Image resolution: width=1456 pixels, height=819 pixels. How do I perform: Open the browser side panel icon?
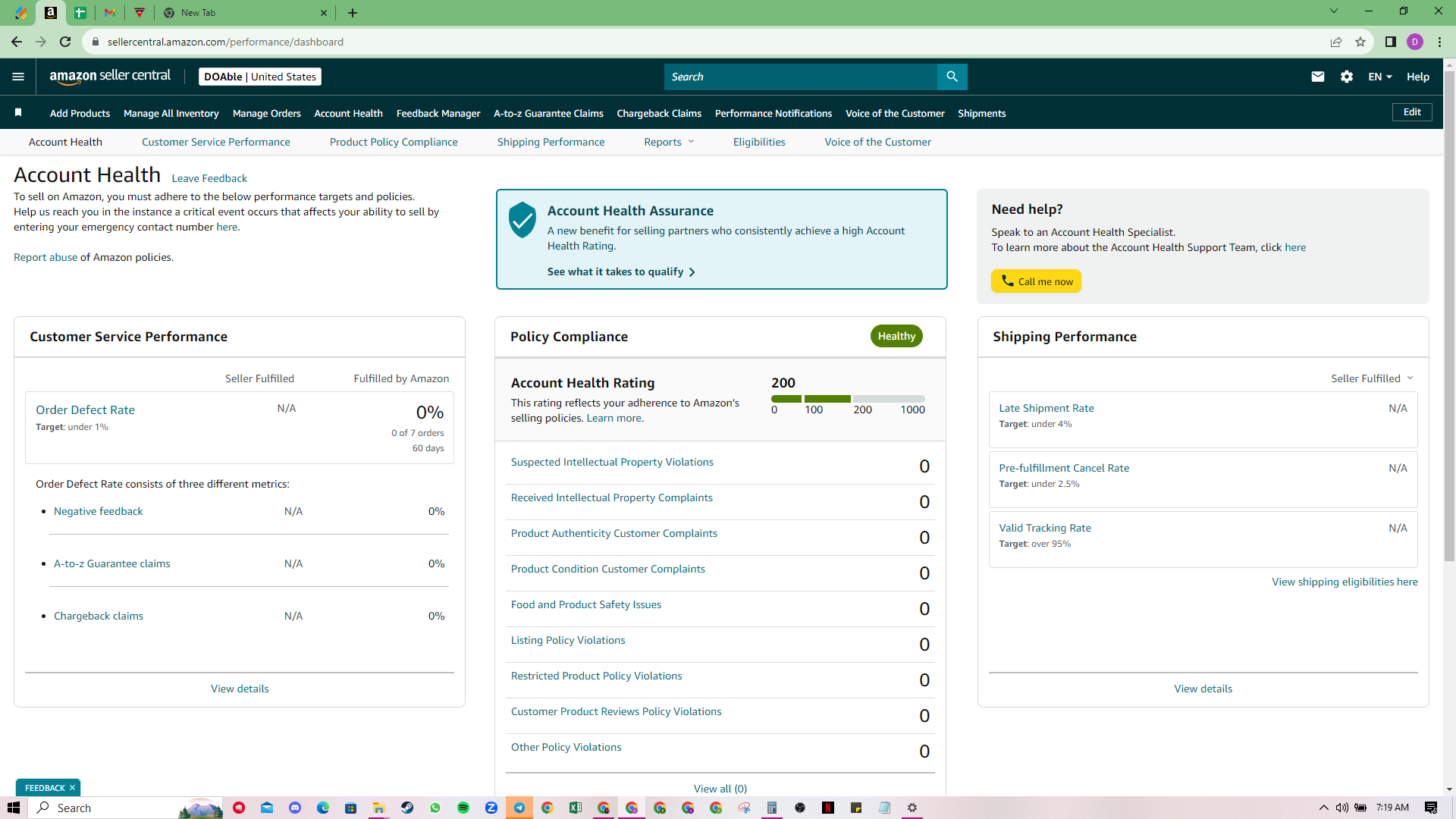tap(1391, 42)
